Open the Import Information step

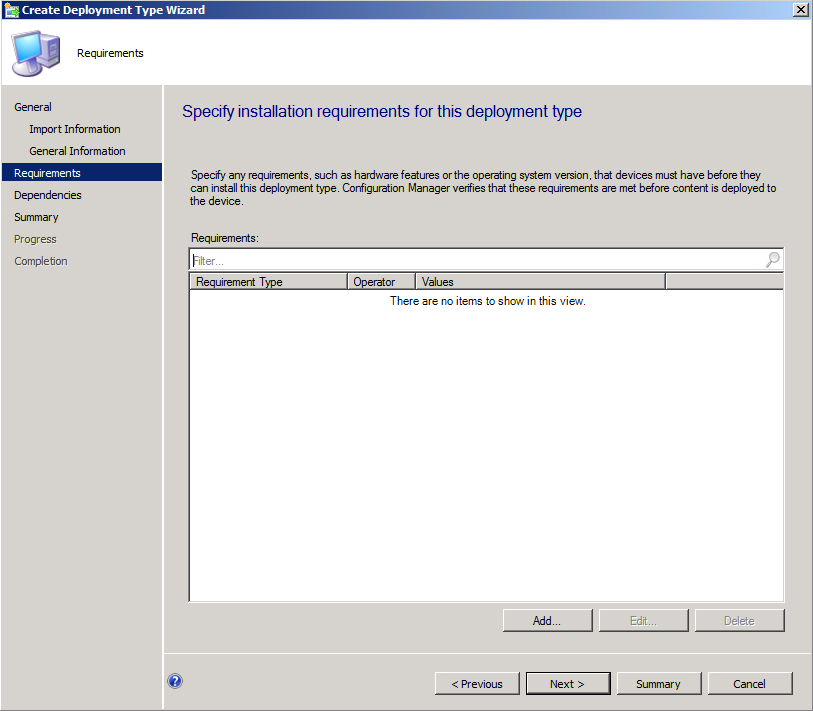coord(76,129)
